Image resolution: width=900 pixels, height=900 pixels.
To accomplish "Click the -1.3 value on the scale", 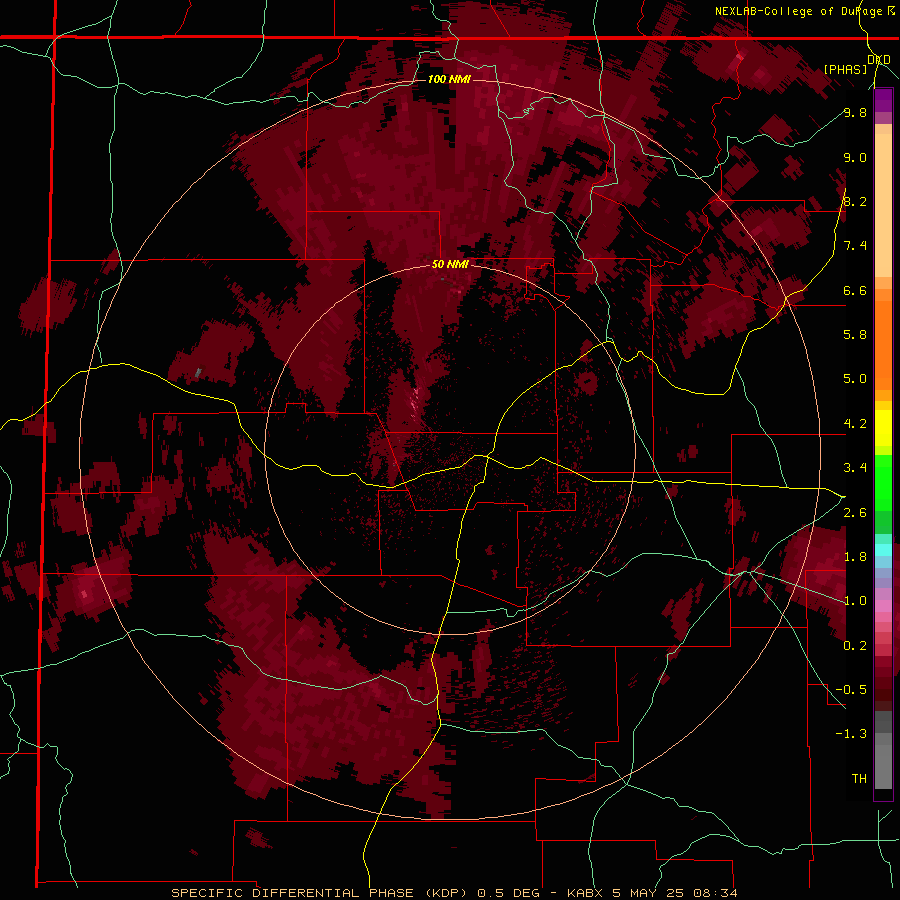I will pyautogui.click(x=851, y=734).
